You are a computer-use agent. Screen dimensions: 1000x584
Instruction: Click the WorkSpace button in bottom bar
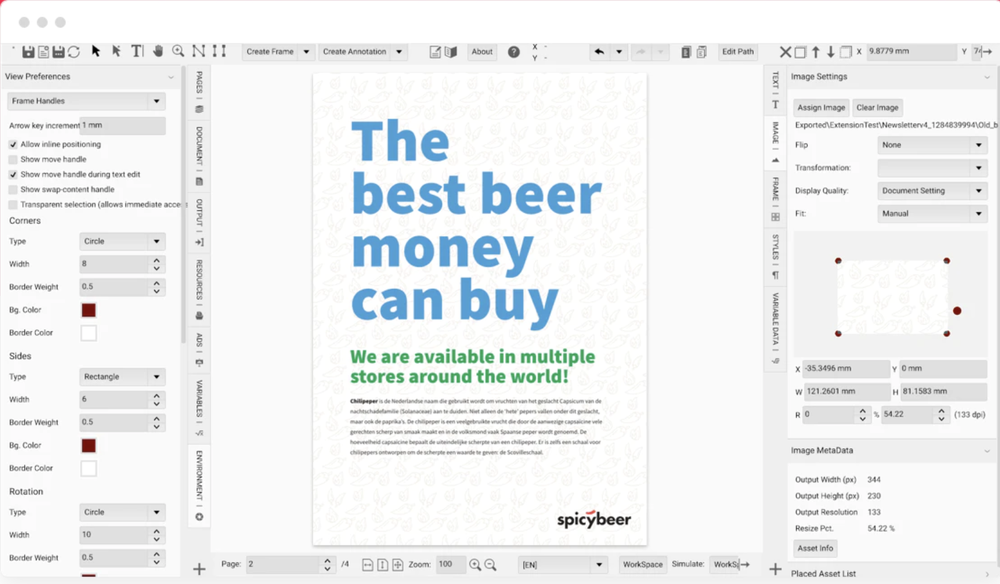[642, 564]
